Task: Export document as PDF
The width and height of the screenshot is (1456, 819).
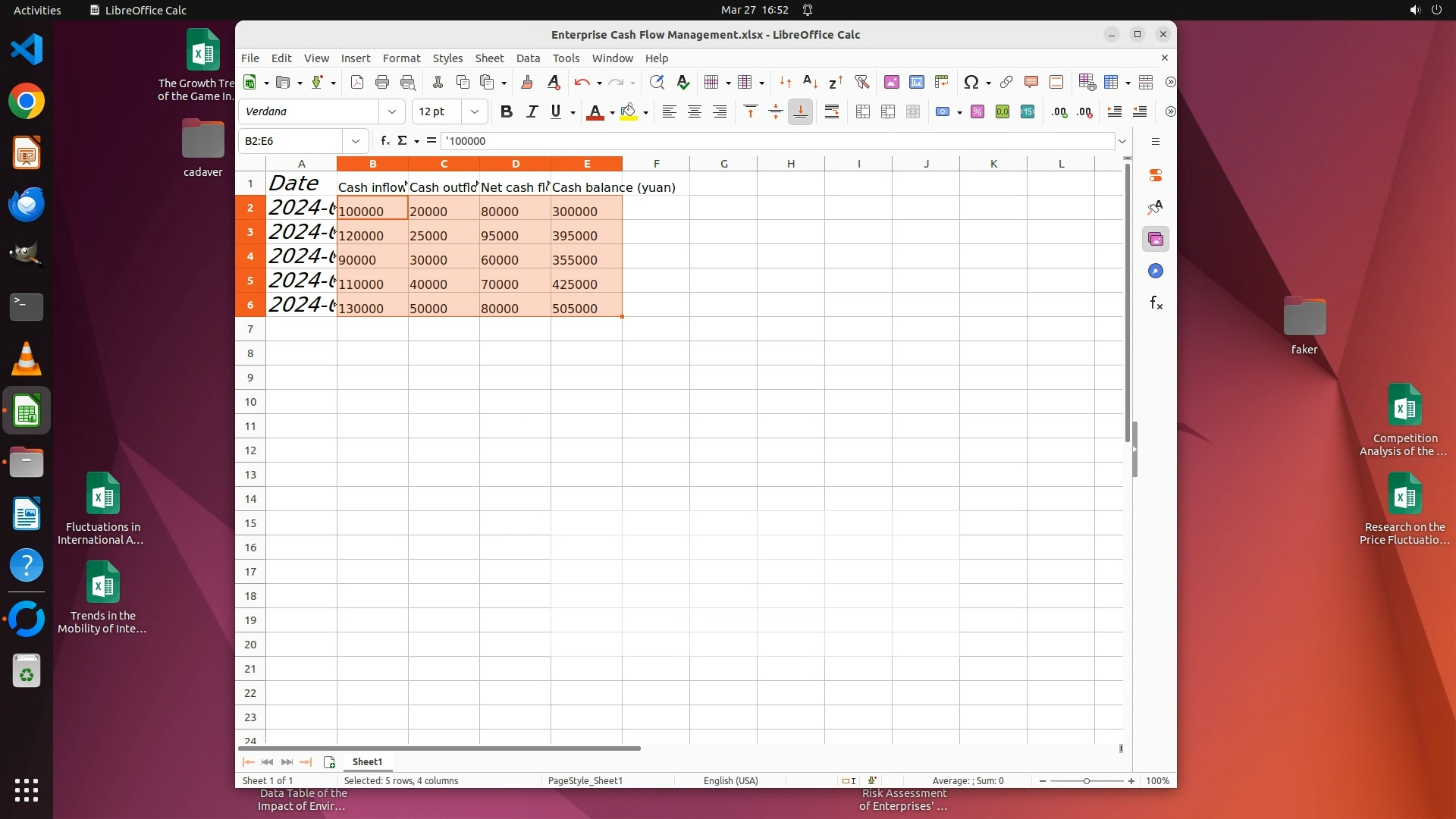Action: [x=357, y=83]
